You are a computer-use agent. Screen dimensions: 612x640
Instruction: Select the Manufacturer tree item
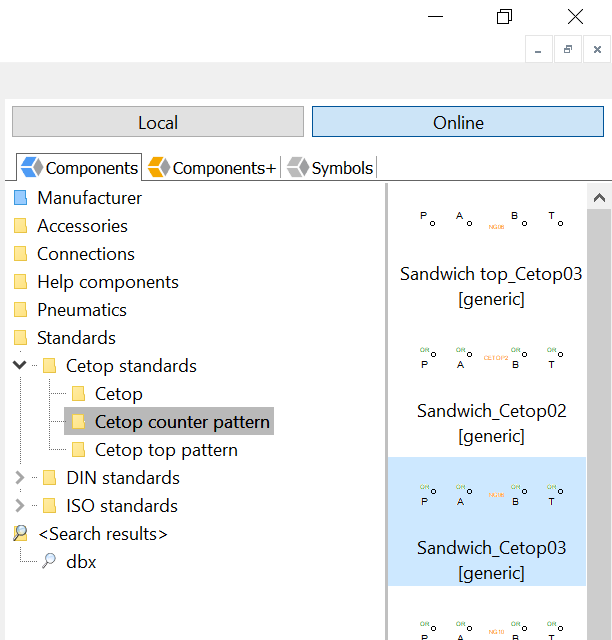click(89, 198)
